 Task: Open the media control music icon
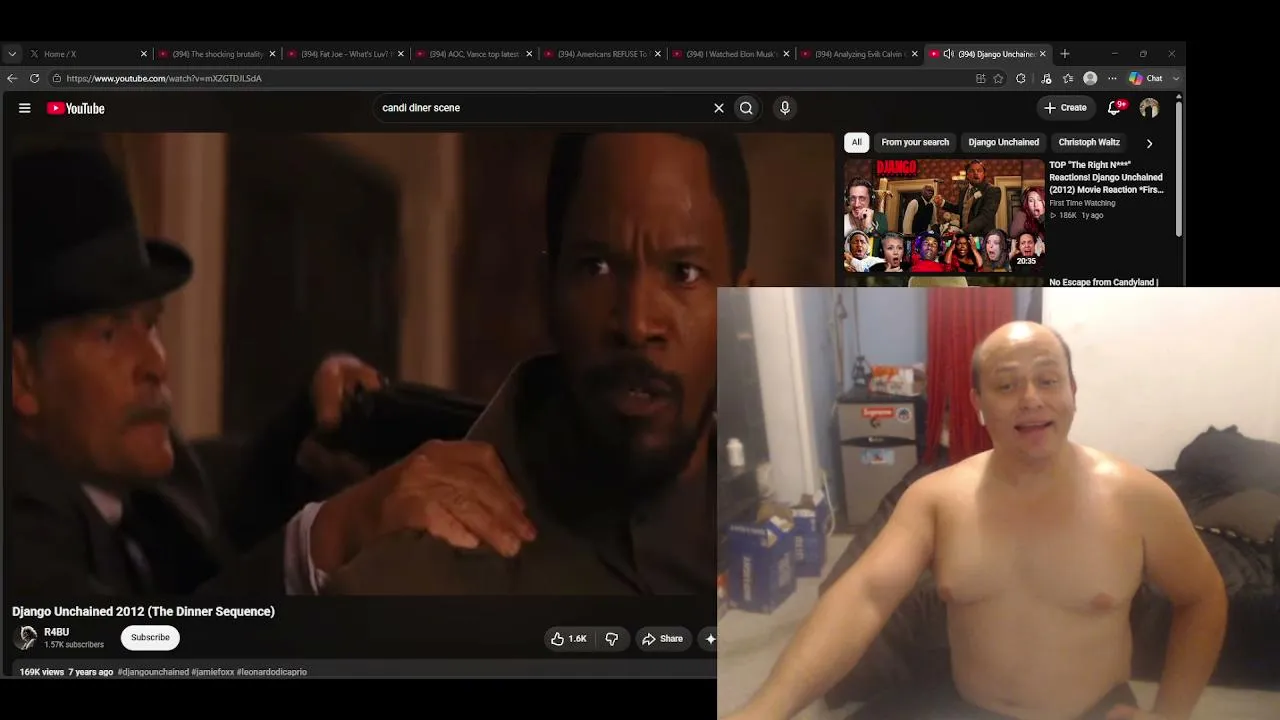click(x=1046, y=78)
